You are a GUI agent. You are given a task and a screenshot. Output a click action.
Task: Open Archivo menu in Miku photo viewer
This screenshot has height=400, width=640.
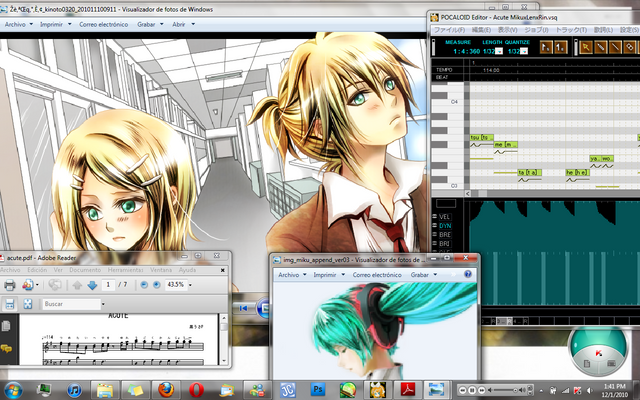pyautogui.click(x=292, y=275)
